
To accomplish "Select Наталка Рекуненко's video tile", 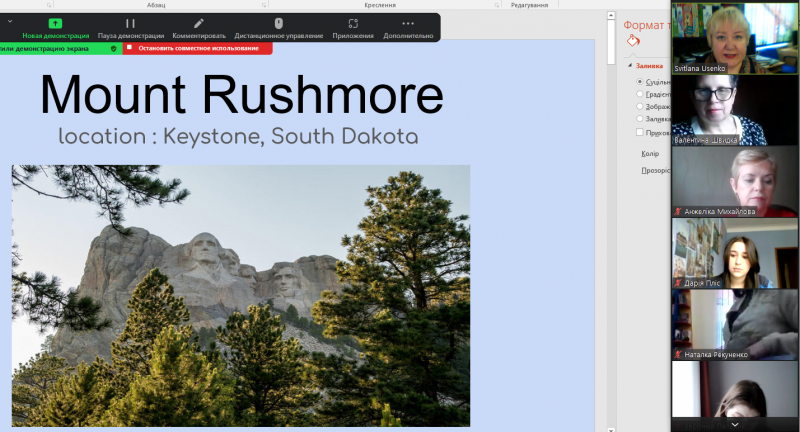I will click(735, 325).
